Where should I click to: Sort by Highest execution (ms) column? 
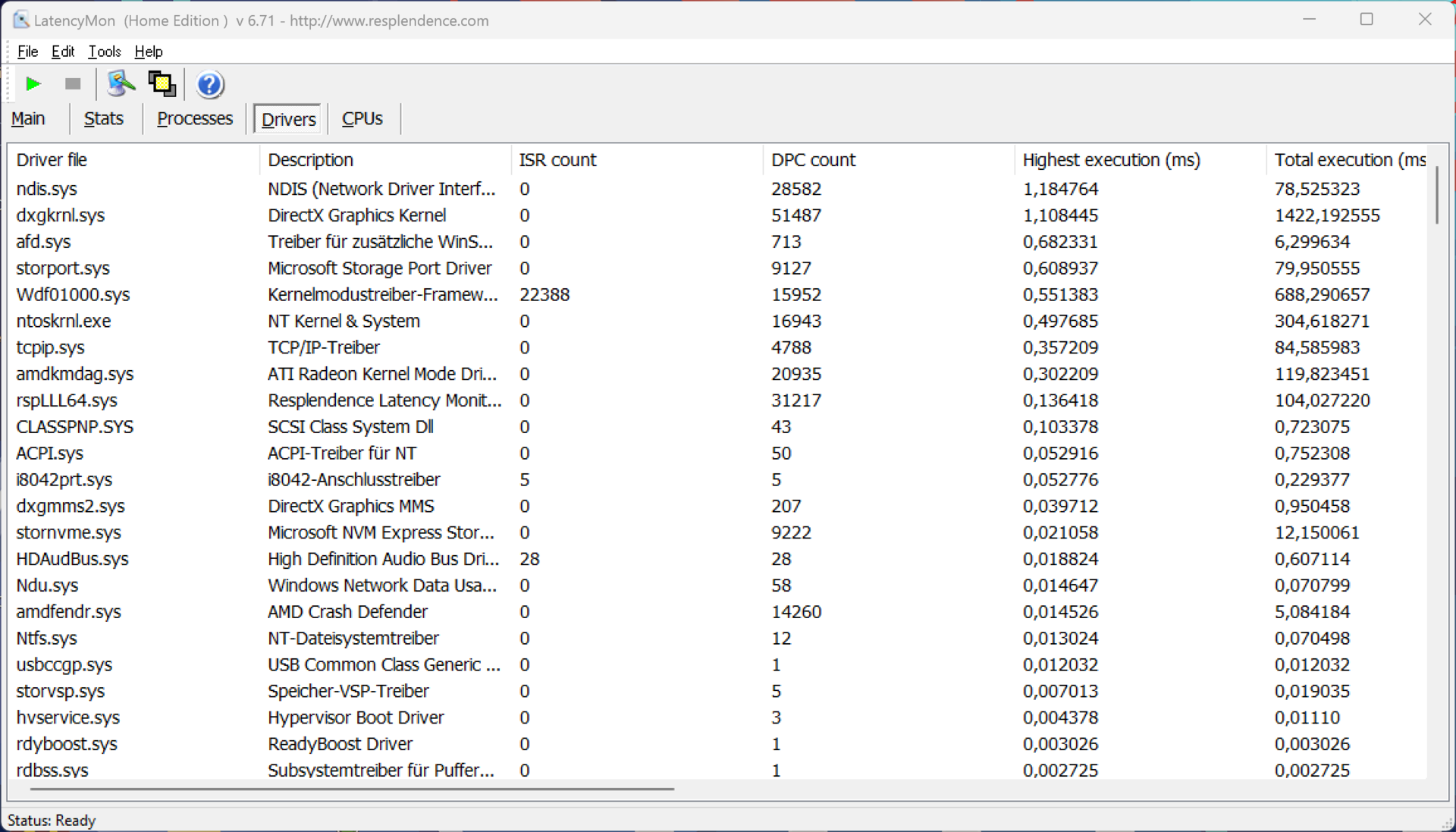pyautogui.click(x=1111, y=160)
